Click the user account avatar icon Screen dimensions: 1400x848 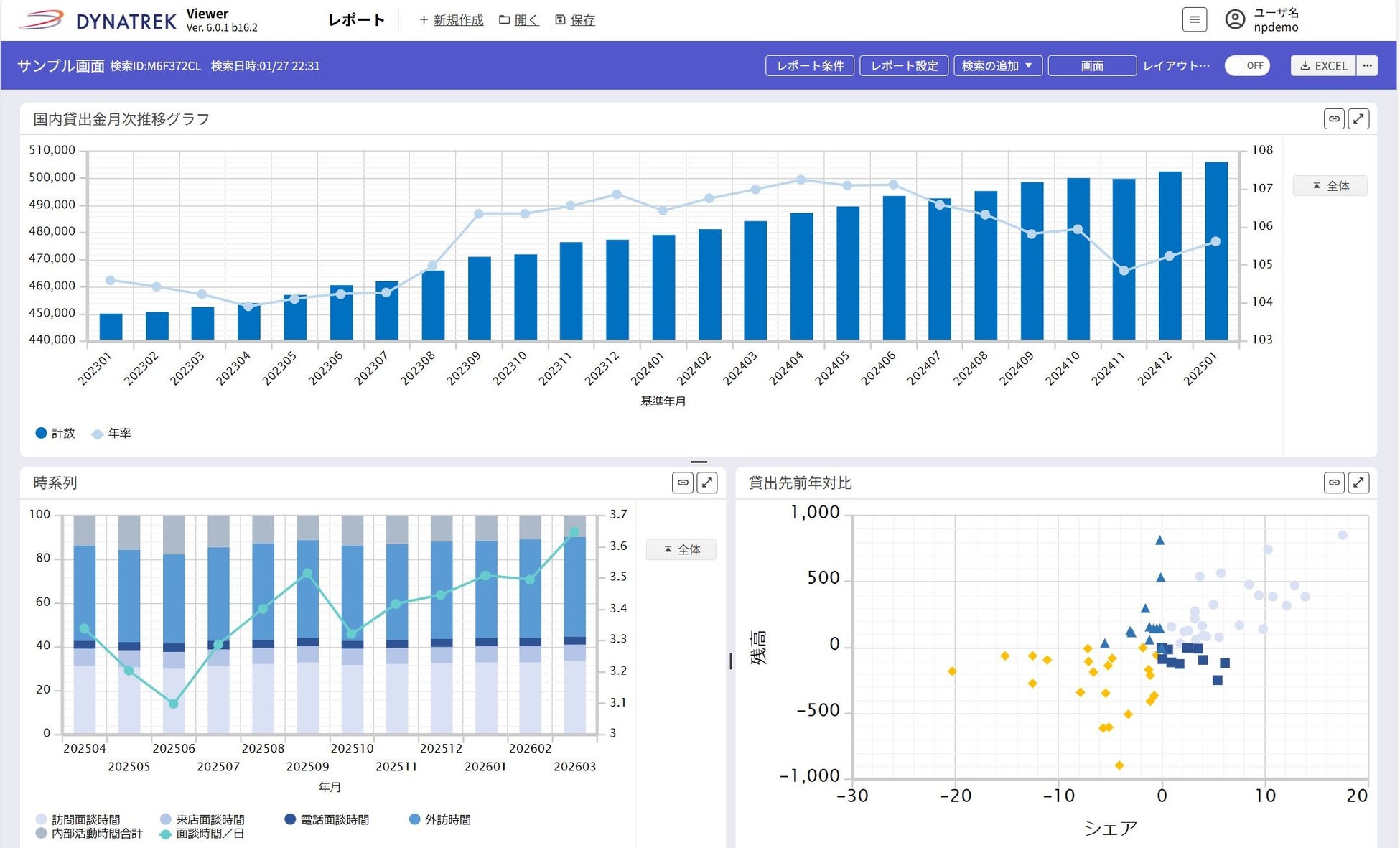[x=1234, y=19]
